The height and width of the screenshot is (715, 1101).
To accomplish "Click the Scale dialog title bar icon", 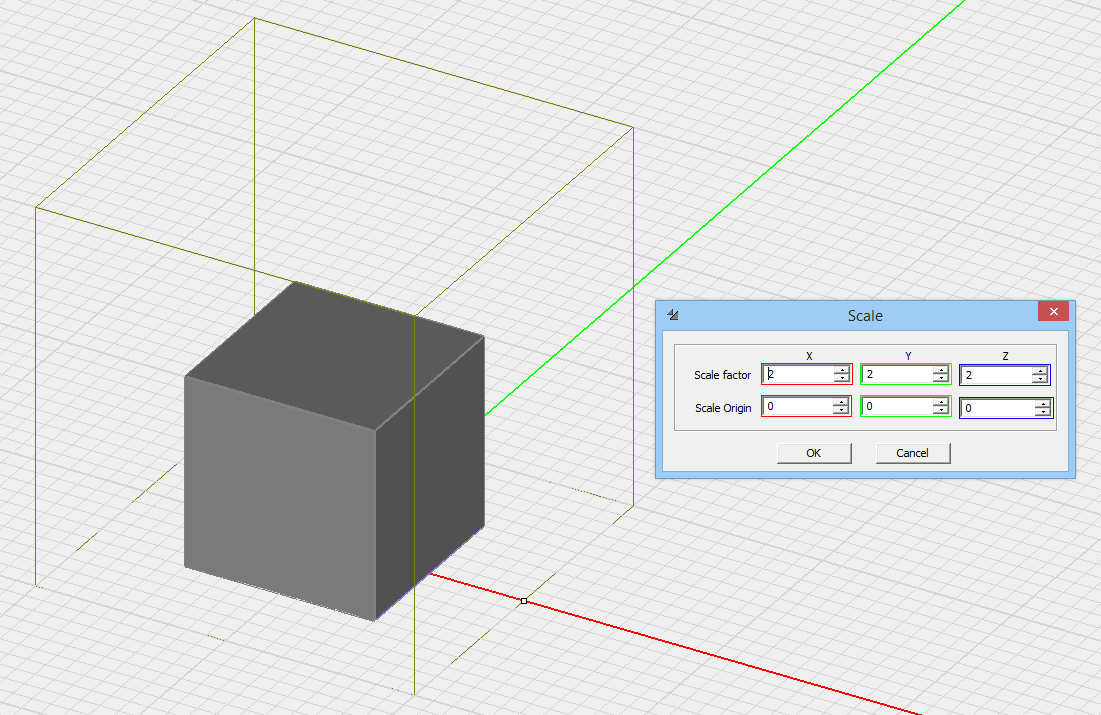I will tap(673, 315).
